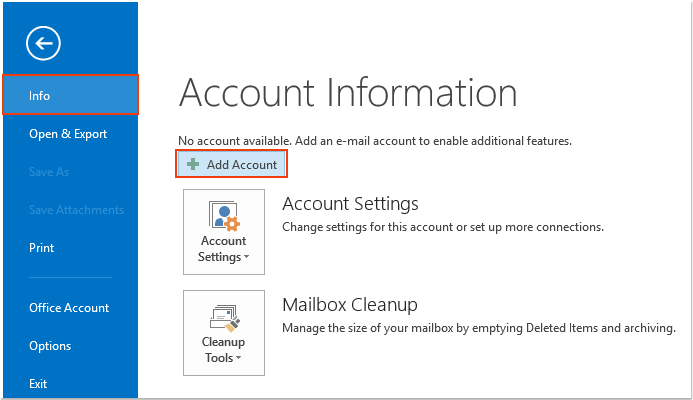The width and height of the screenshot is (693, 400).
Task: Click Exit in the sidebar
Action: [38, 384]
